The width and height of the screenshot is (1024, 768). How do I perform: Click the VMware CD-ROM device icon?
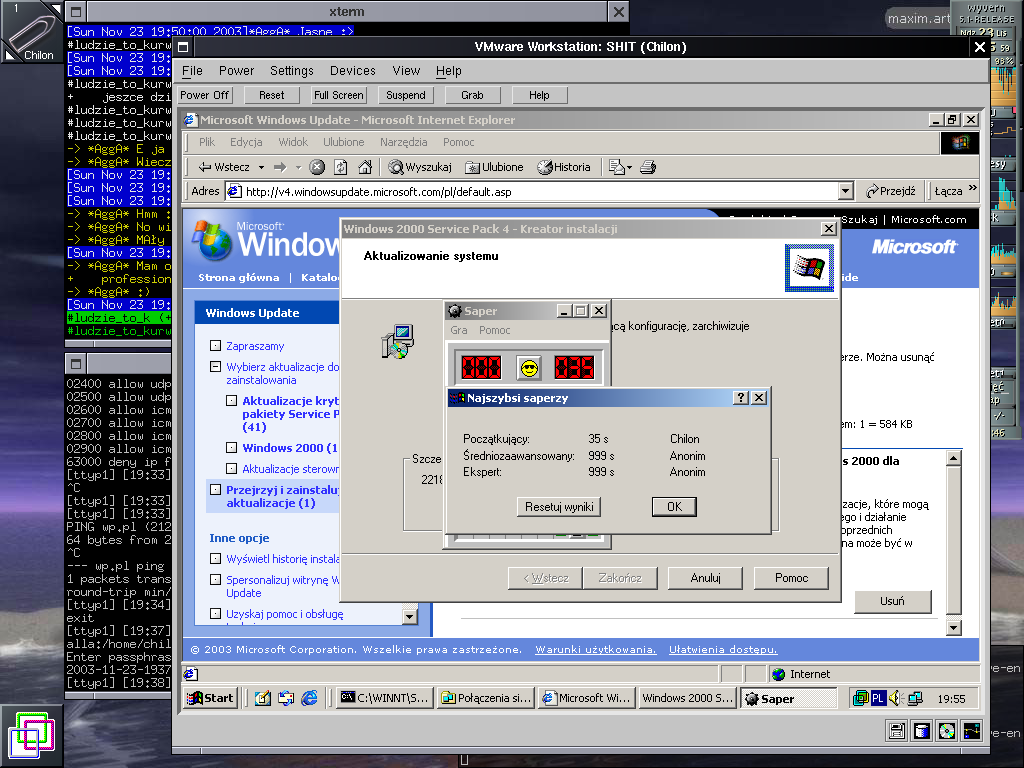(945, 730)
